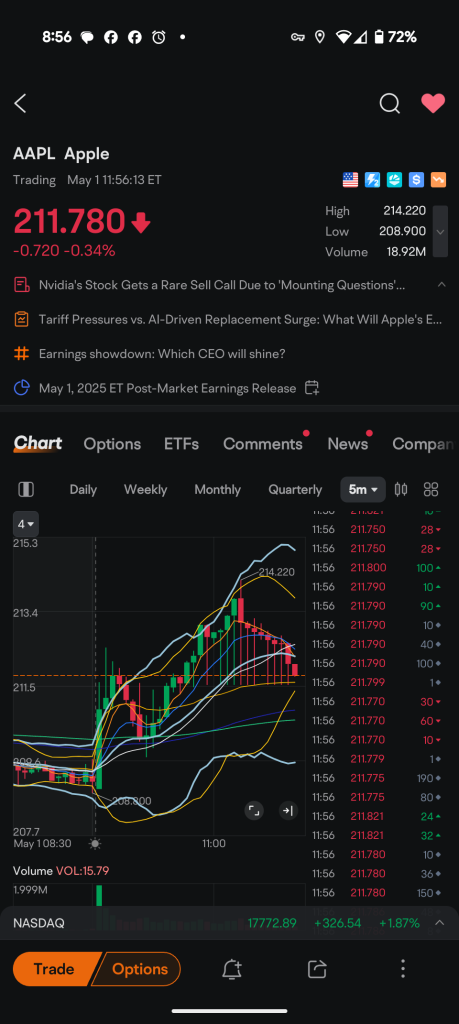459x1024 pixels.
Task: Jump to latest candle arrow icon
Action: 288,811
